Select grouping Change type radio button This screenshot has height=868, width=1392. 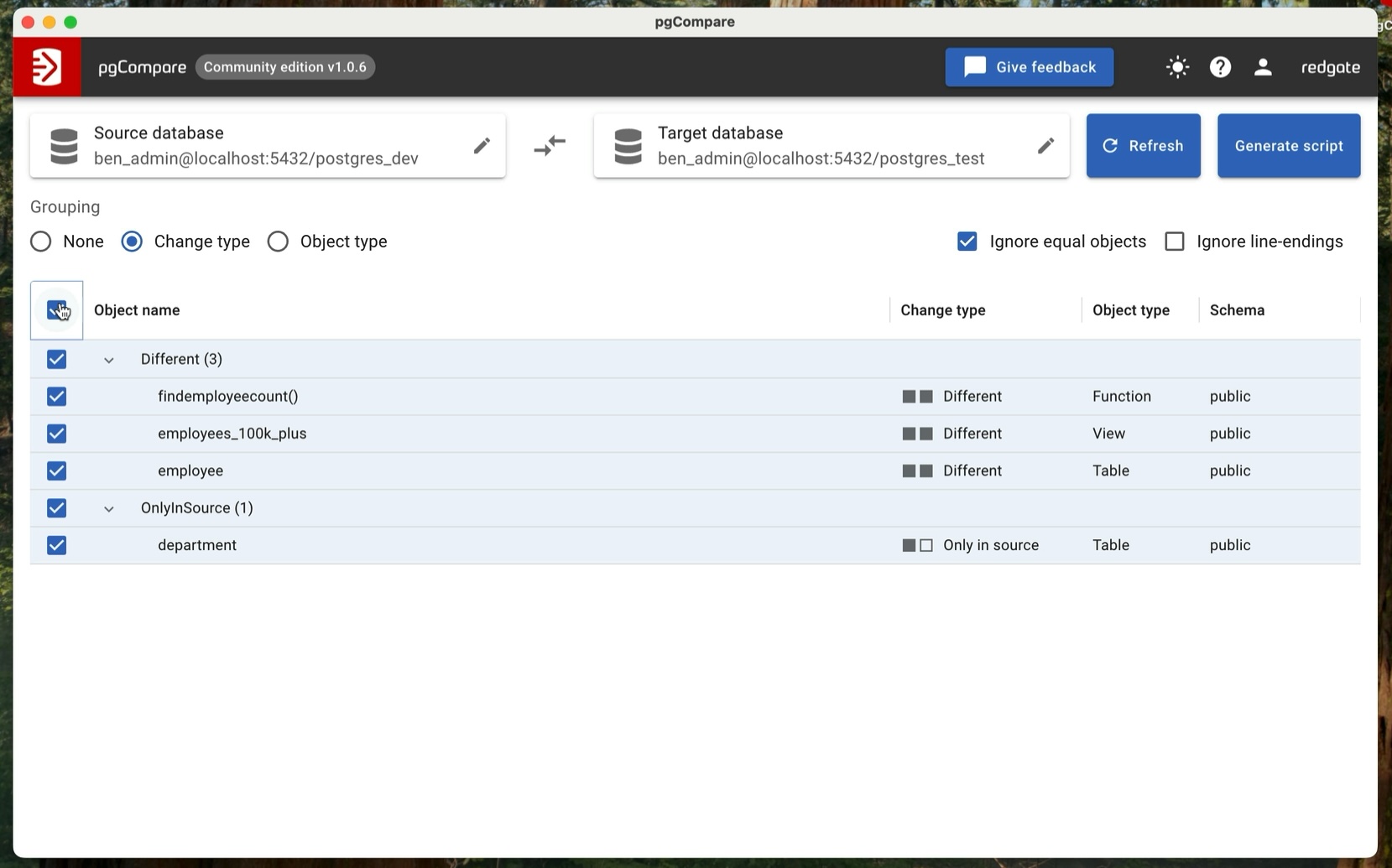coord(132,242)
